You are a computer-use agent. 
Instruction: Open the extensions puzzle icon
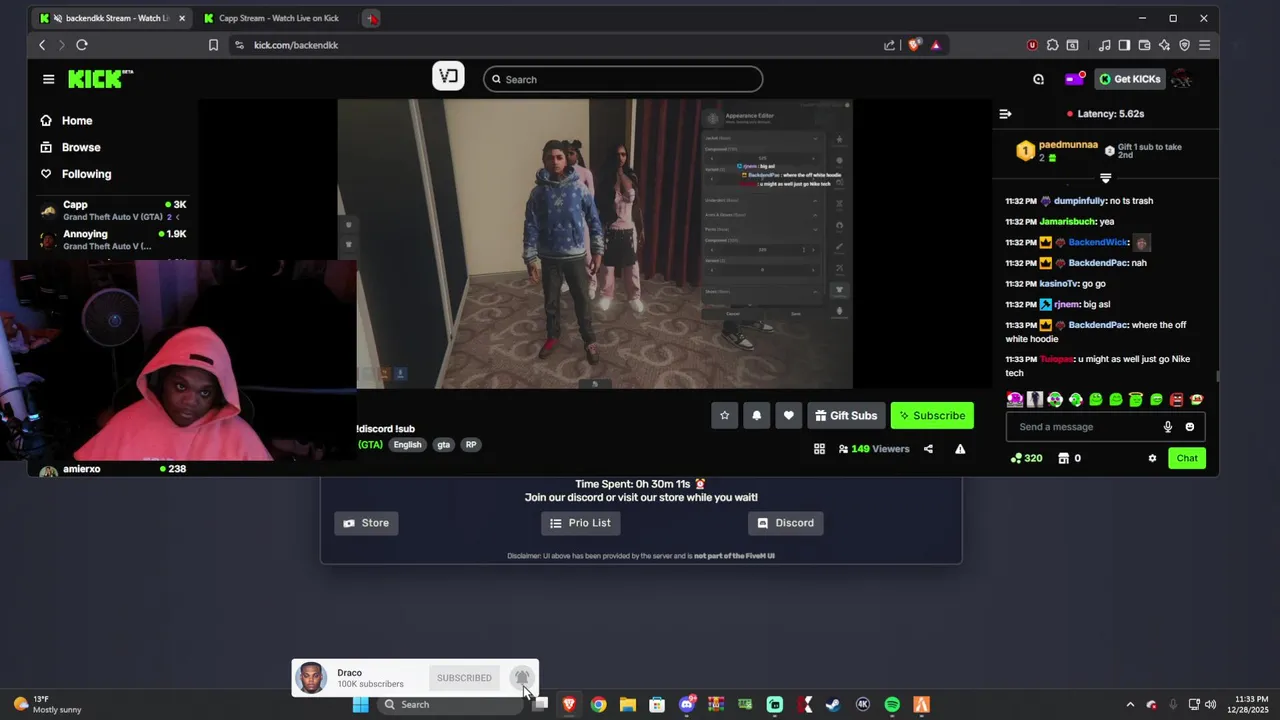pos(1052,45)
